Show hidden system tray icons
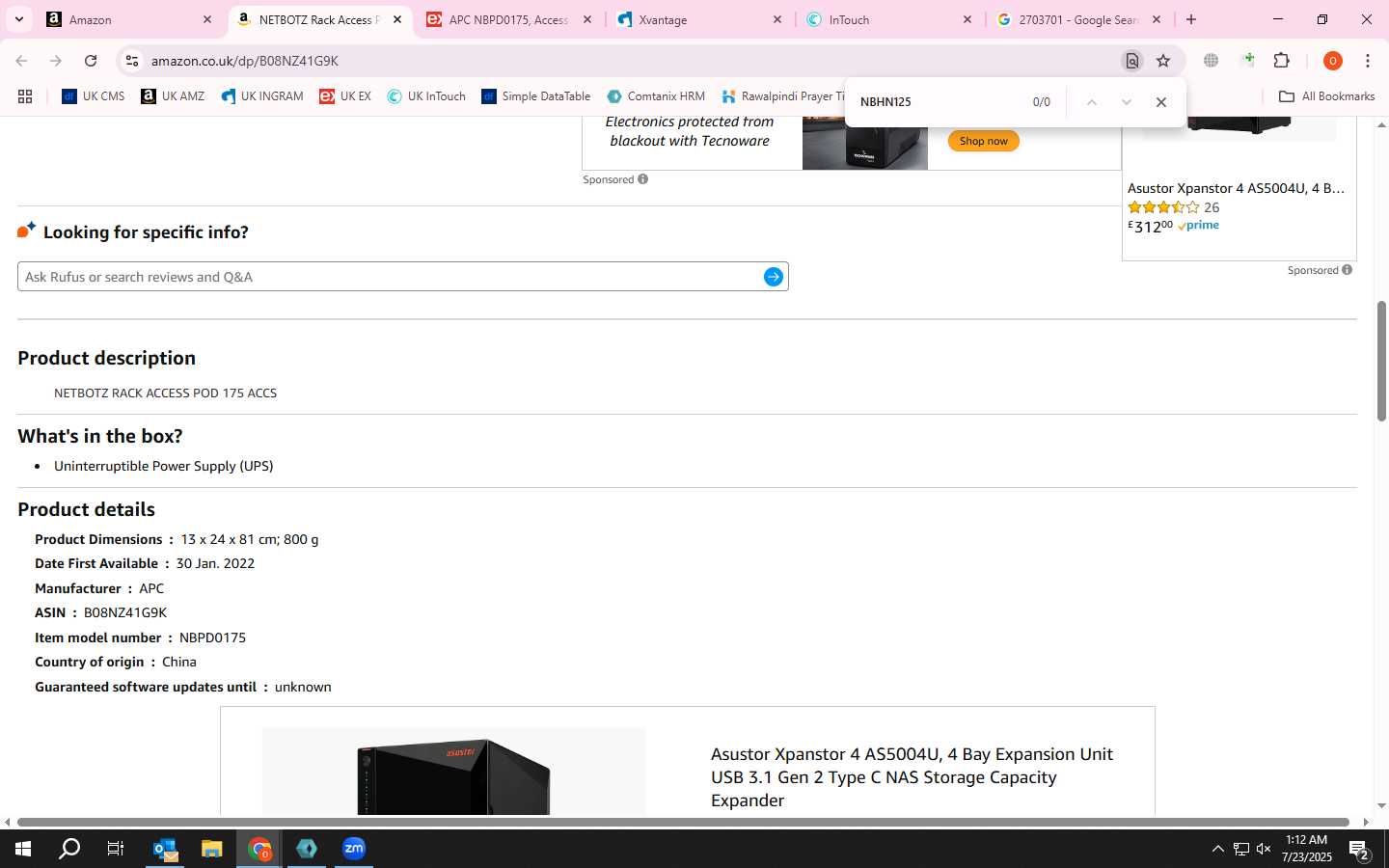1389x868 pixels. [1217, 849]
